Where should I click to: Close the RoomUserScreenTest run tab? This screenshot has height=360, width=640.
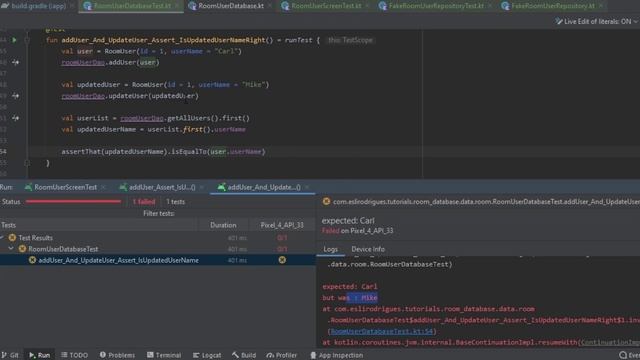tap(103, 187)
